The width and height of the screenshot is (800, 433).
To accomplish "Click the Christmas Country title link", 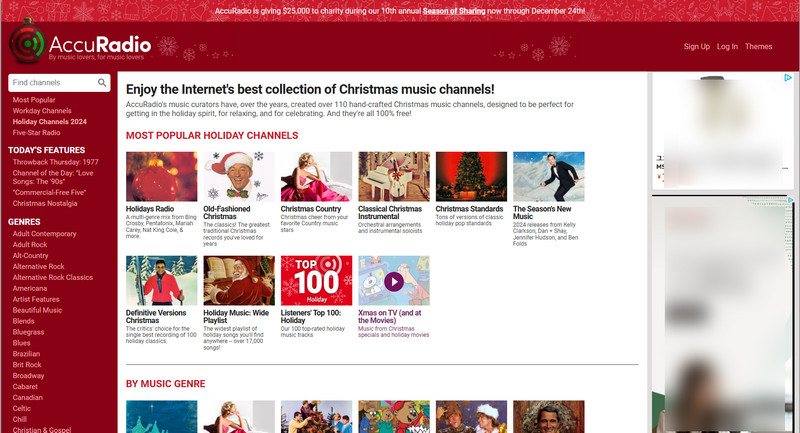I will click(311, 209).
